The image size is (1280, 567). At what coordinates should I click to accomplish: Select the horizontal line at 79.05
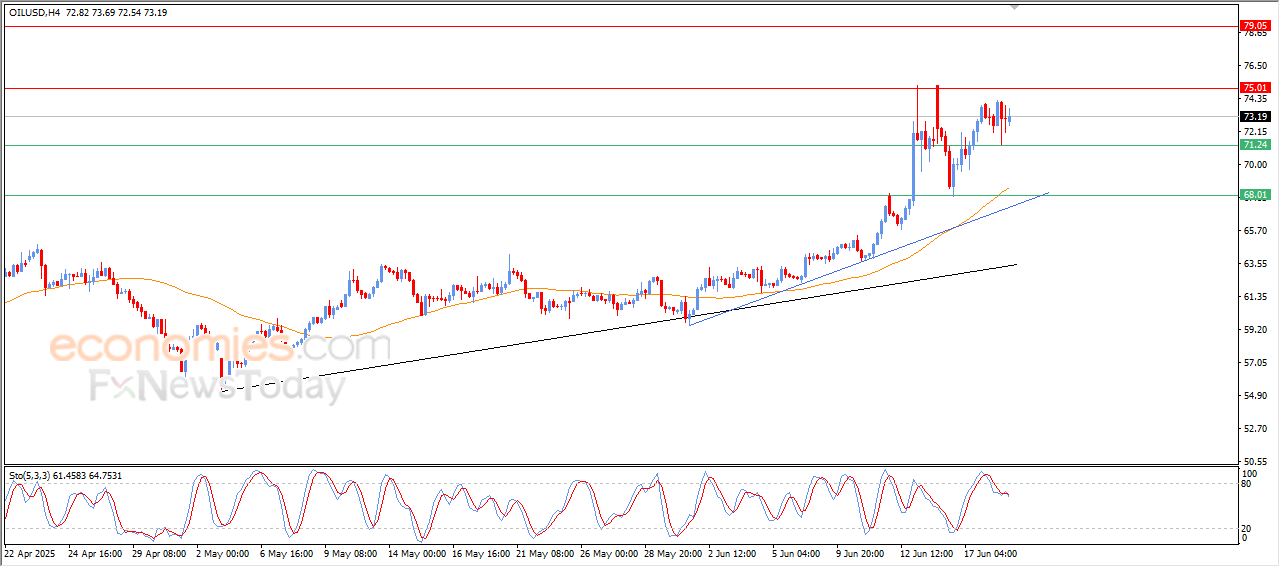click(x=620, y=26)
